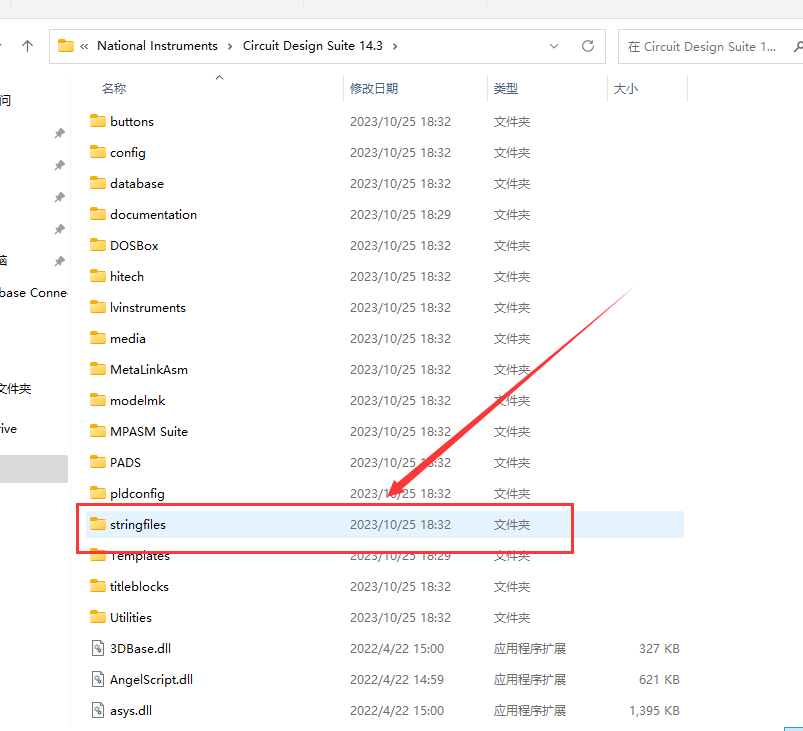Sort by the 修改日期 column header
Viewport: 803px width, 731px height.
coord(374,89)
